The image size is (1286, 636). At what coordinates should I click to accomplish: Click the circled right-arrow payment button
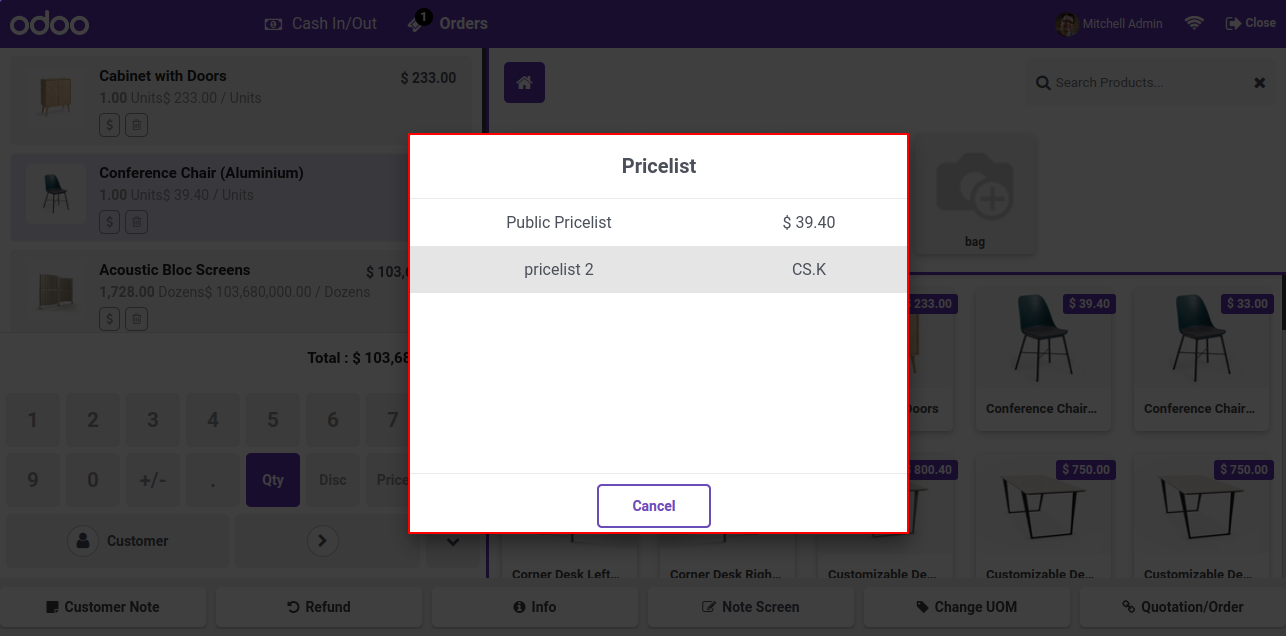[321, 541]
